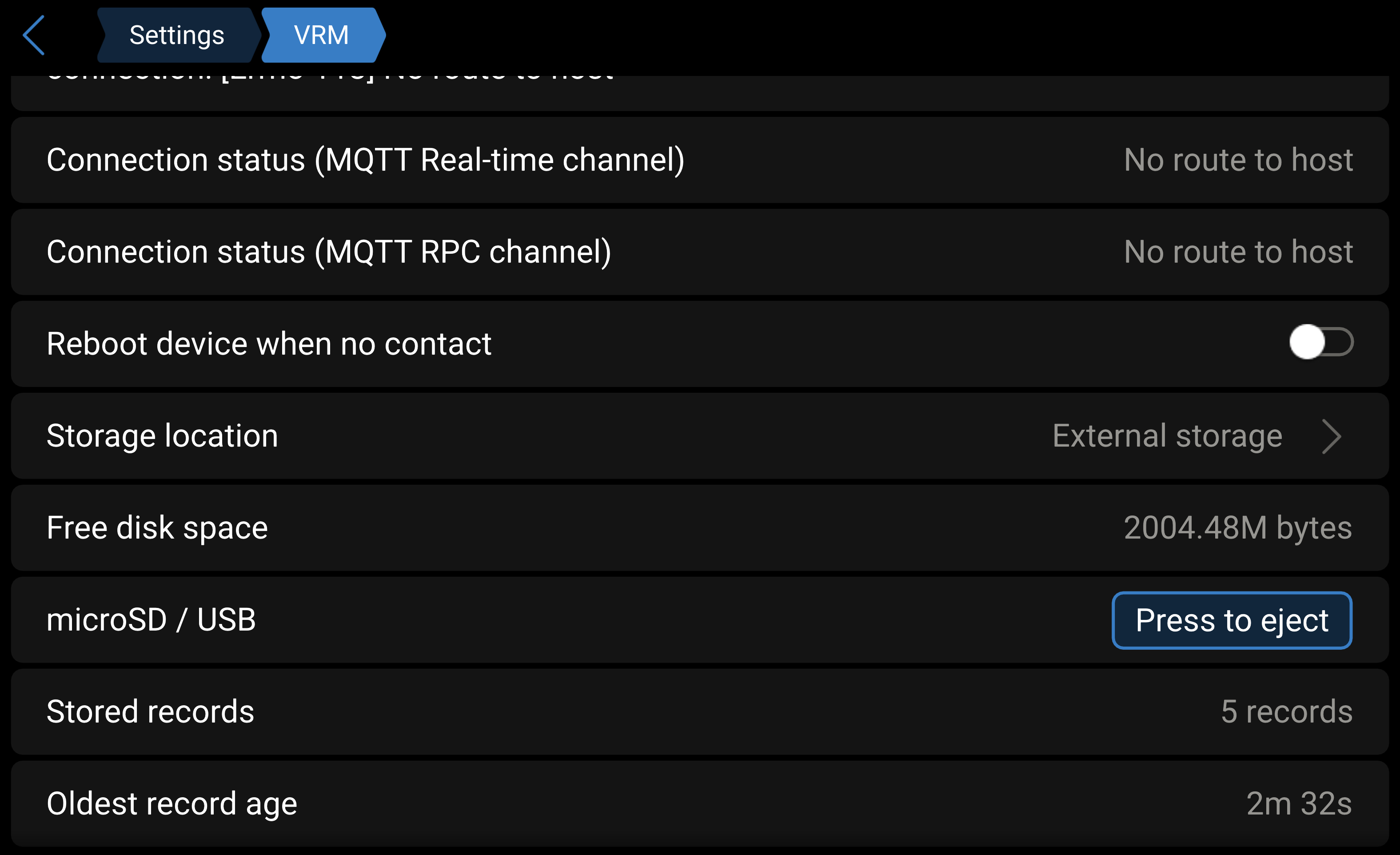Select the microSD / USB label
This screenshot has width=1400, height=855.
[151, 620]
